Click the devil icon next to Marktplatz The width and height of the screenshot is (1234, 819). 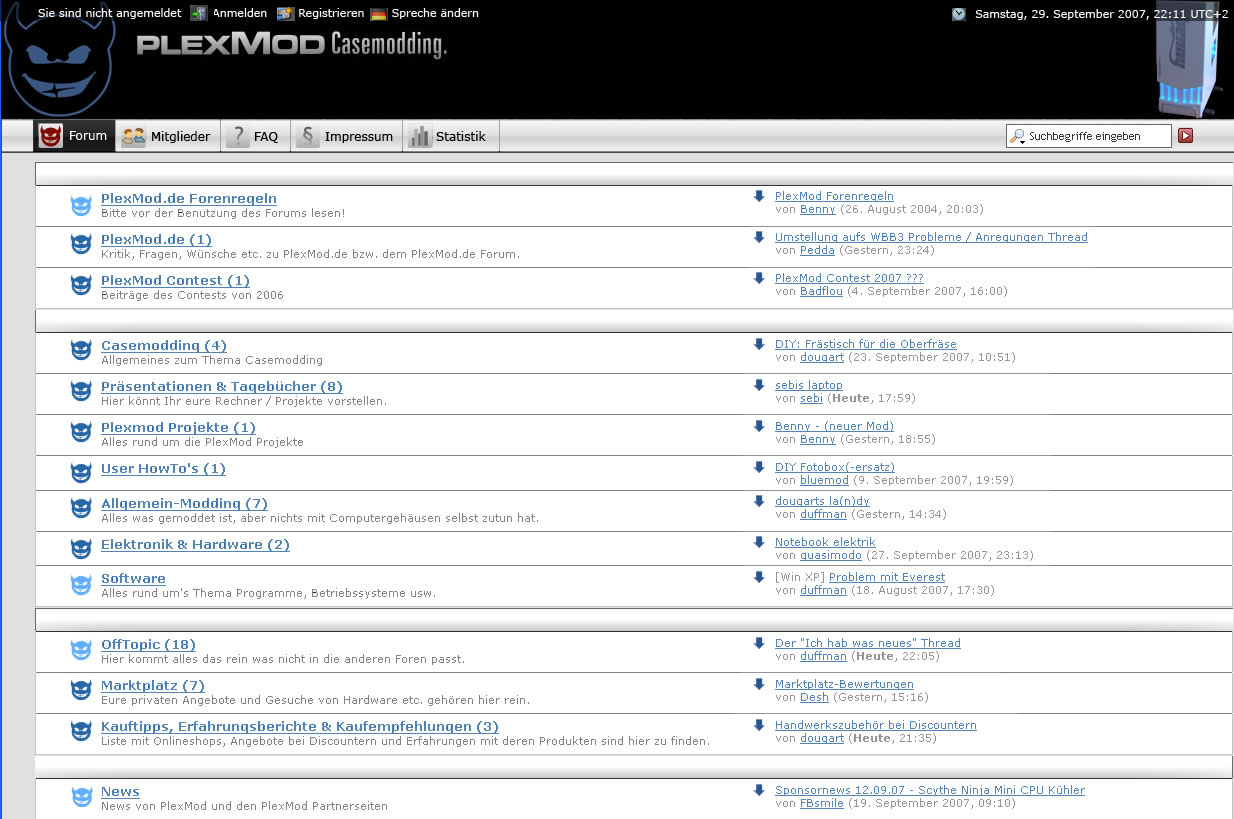(x=81, y=691)
